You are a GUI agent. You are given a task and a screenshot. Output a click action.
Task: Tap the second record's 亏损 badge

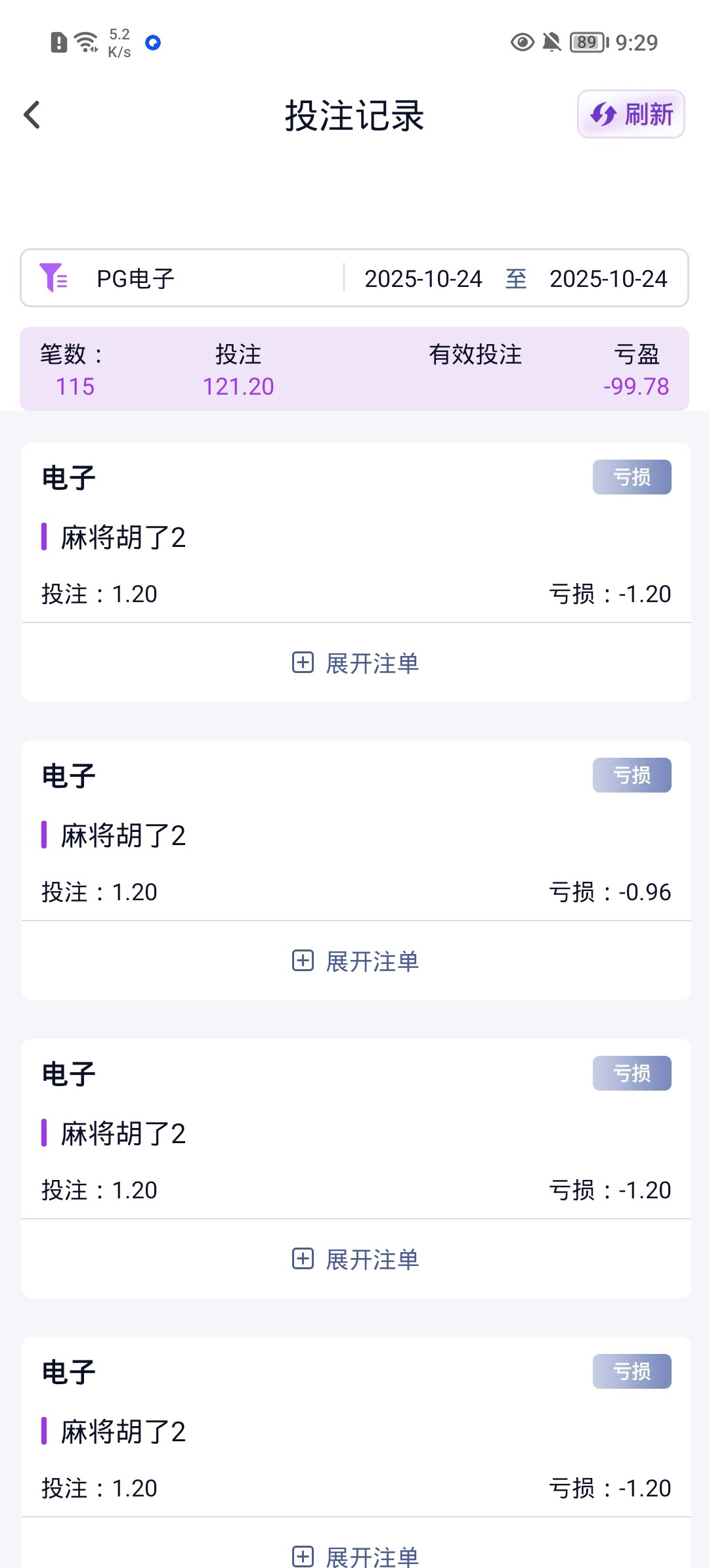632,775
